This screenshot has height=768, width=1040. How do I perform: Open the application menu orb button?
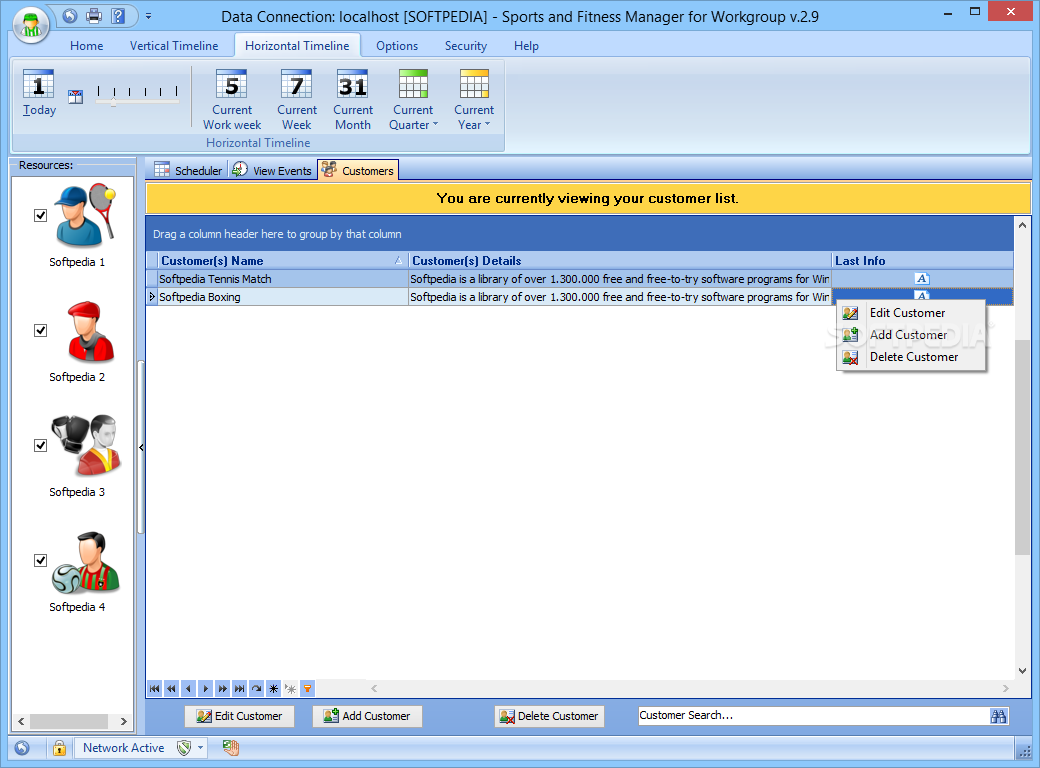tap(31, 26)
